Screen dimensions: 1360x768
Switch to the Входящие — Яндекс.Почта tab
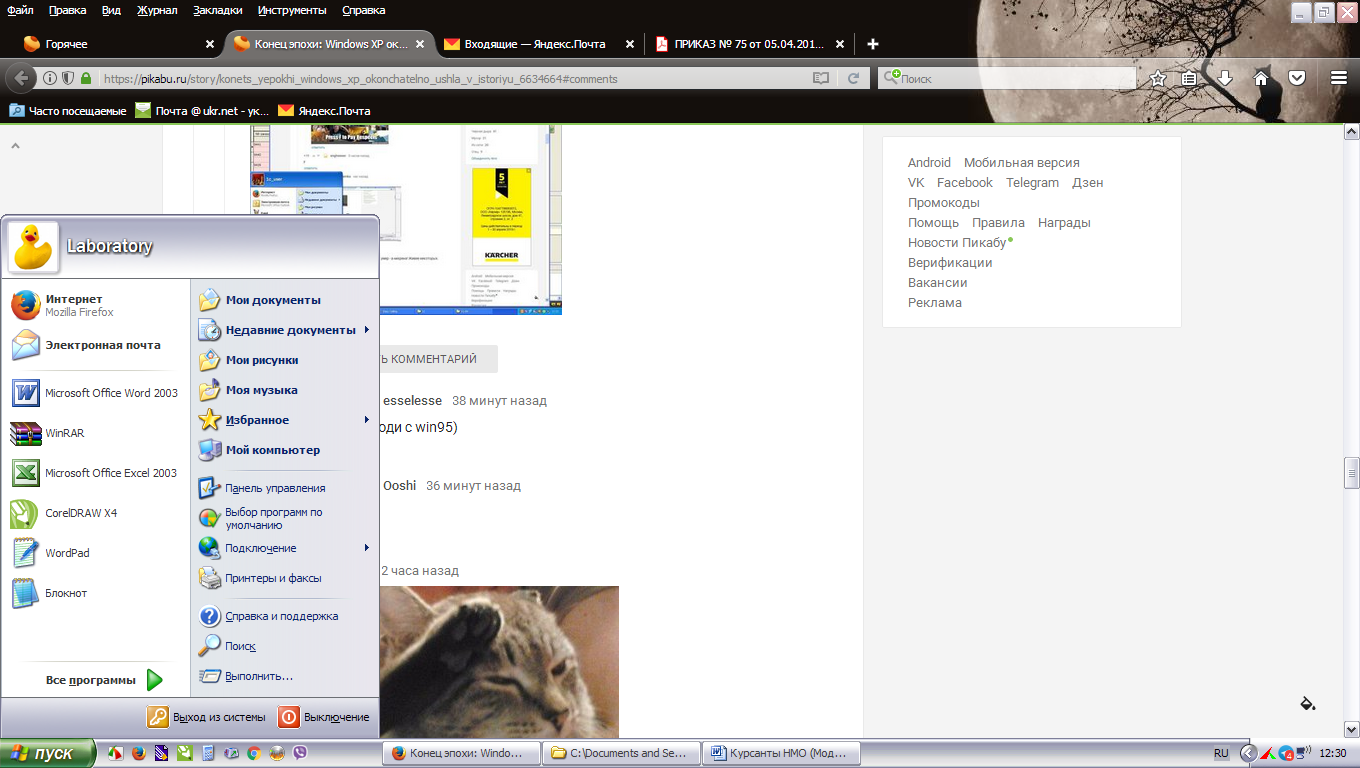coord(535,44)
